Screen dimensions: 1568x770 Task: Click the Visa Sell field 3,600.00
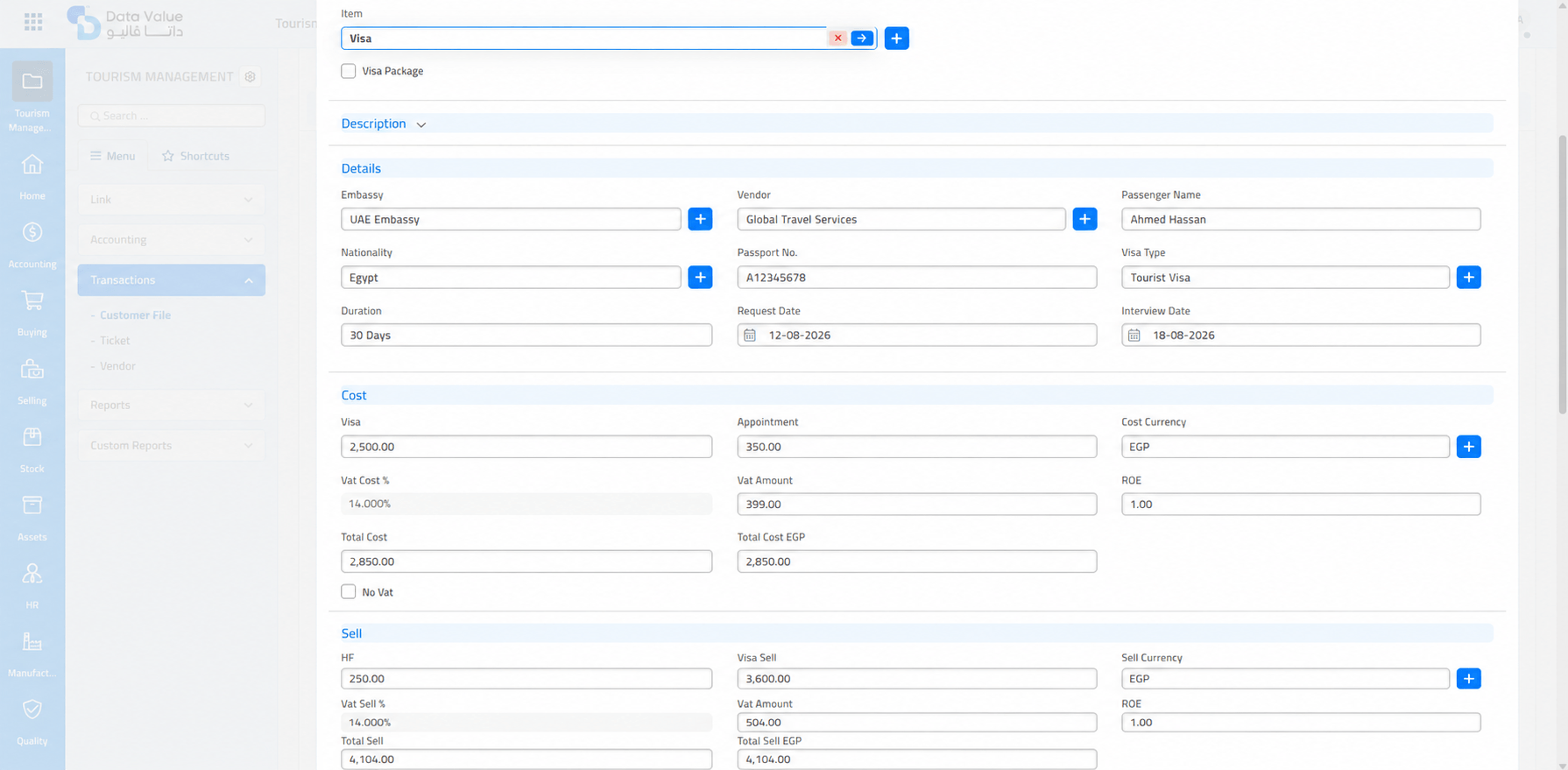click(x=917, y=679)
